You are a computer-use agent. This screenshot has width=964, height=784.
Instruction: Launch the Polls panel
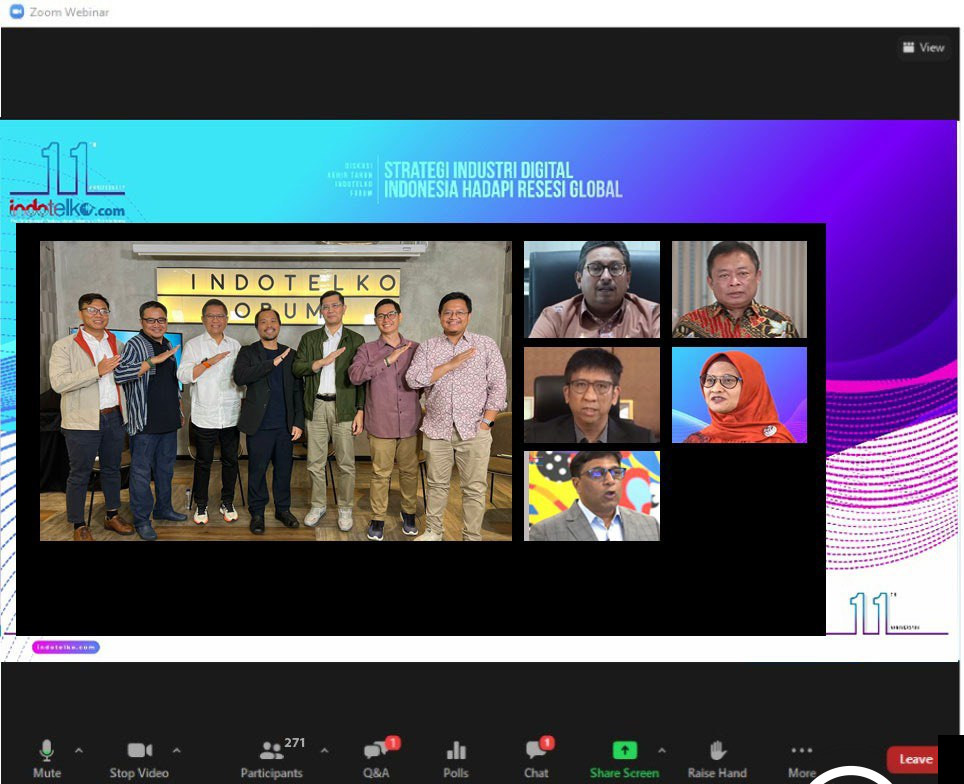point(455,757)
